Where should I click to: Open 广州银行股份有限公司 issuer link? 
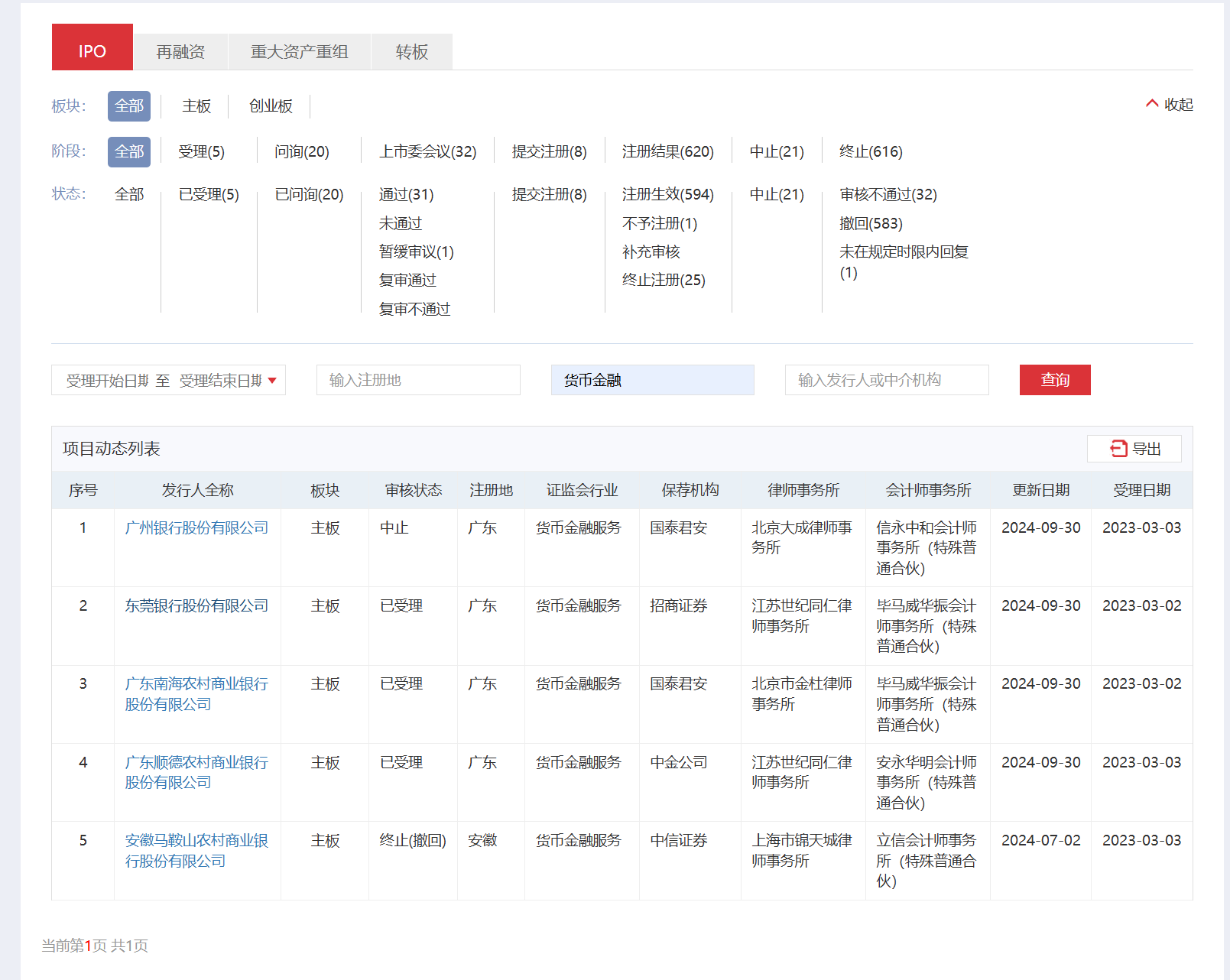tap(196, 528)
